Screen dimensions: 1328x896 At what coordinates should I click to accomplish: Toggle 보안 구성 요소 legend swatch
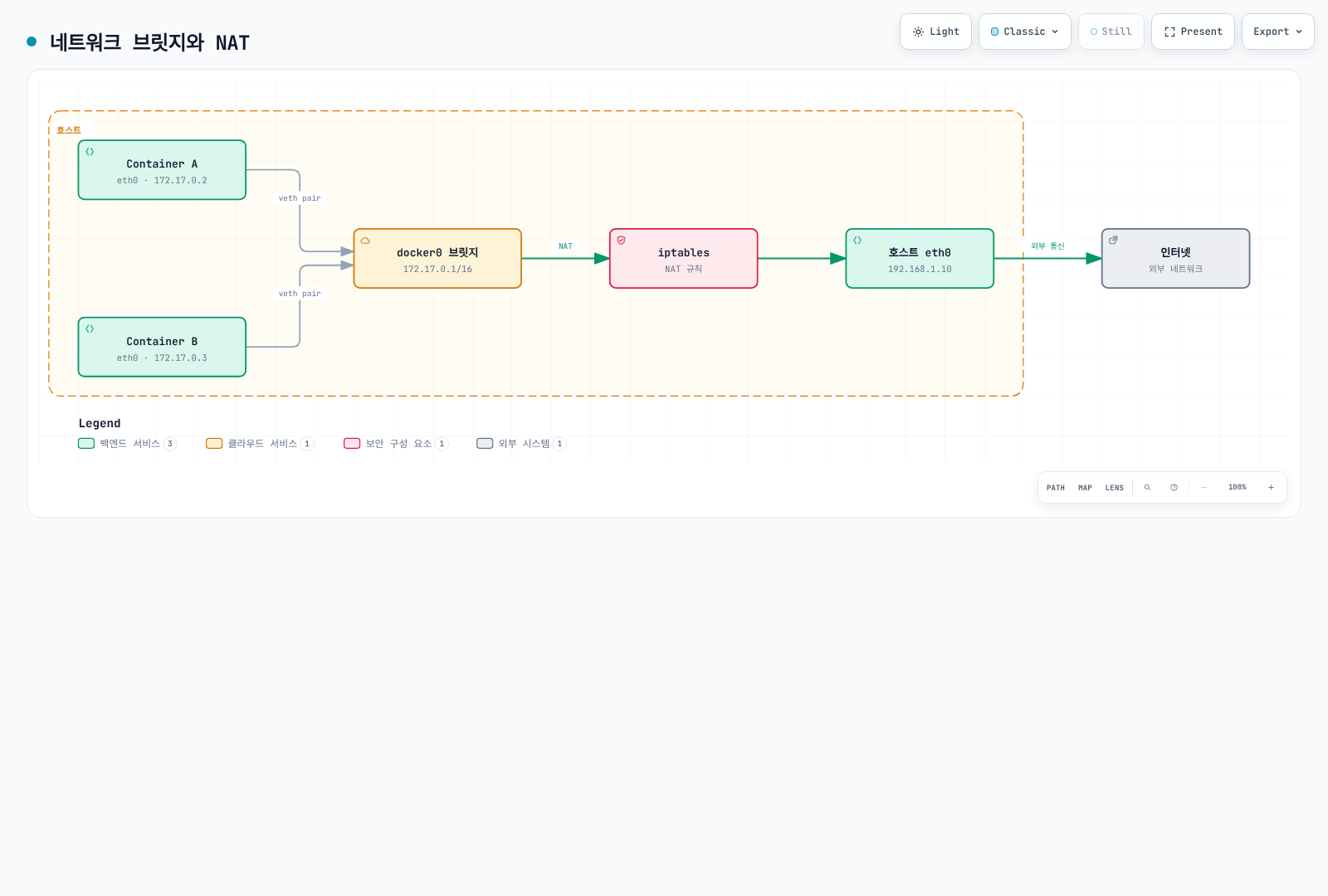pos(352,444)
